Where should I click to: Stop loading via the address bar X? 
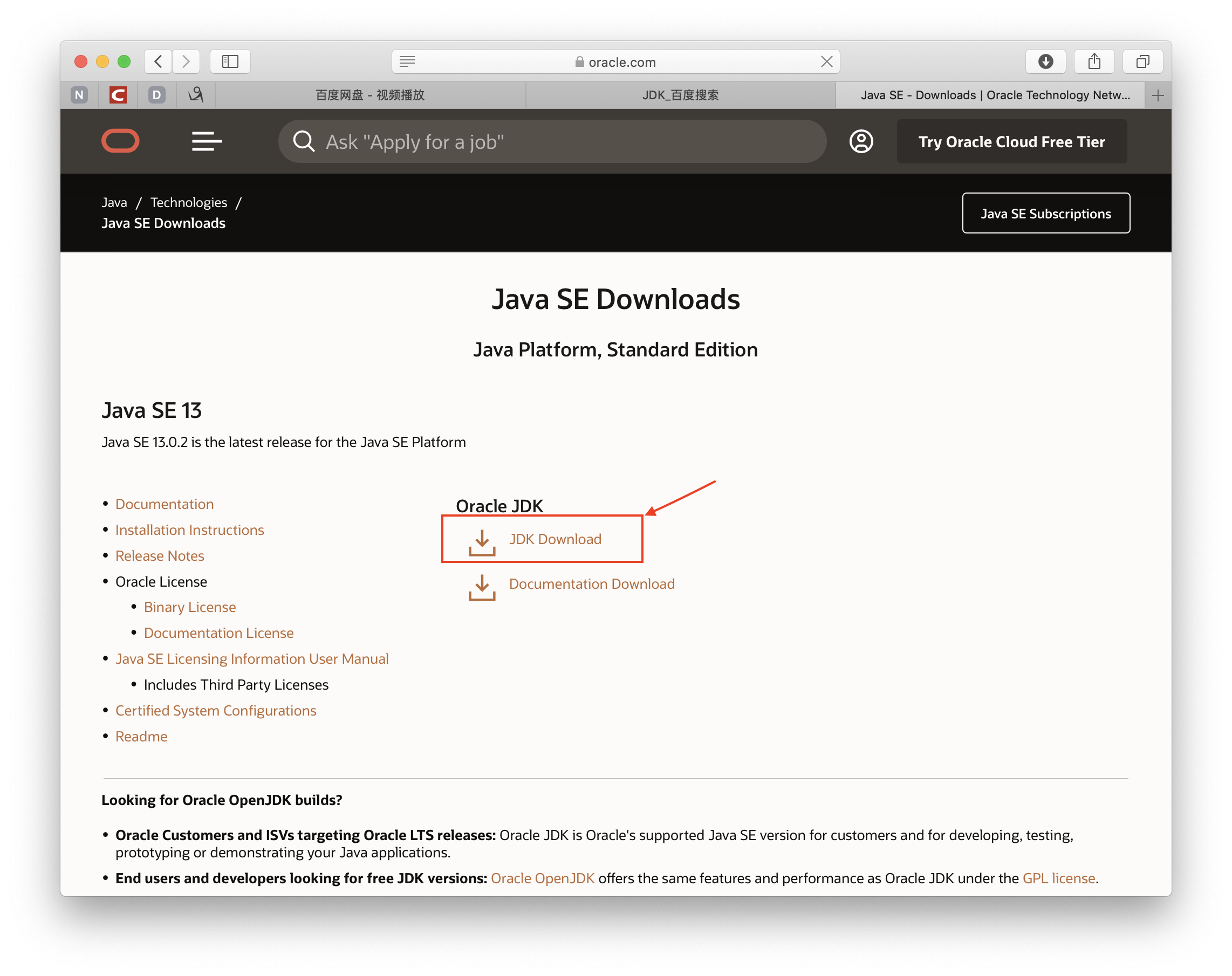pyautogui.click(x=826, y=61)
